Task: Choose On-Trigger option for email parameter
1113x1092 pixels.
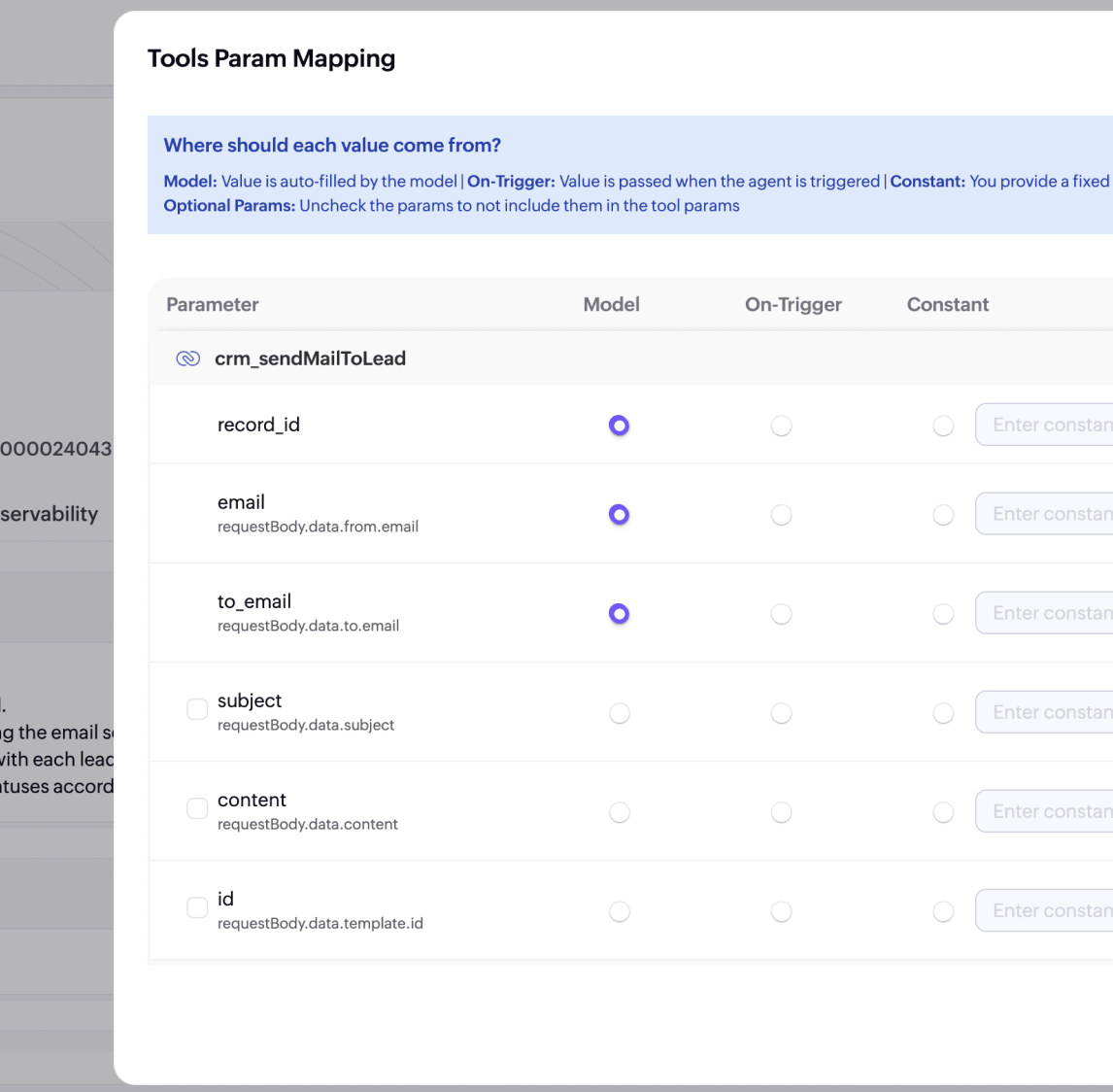Action: click(x=781, y=515)
